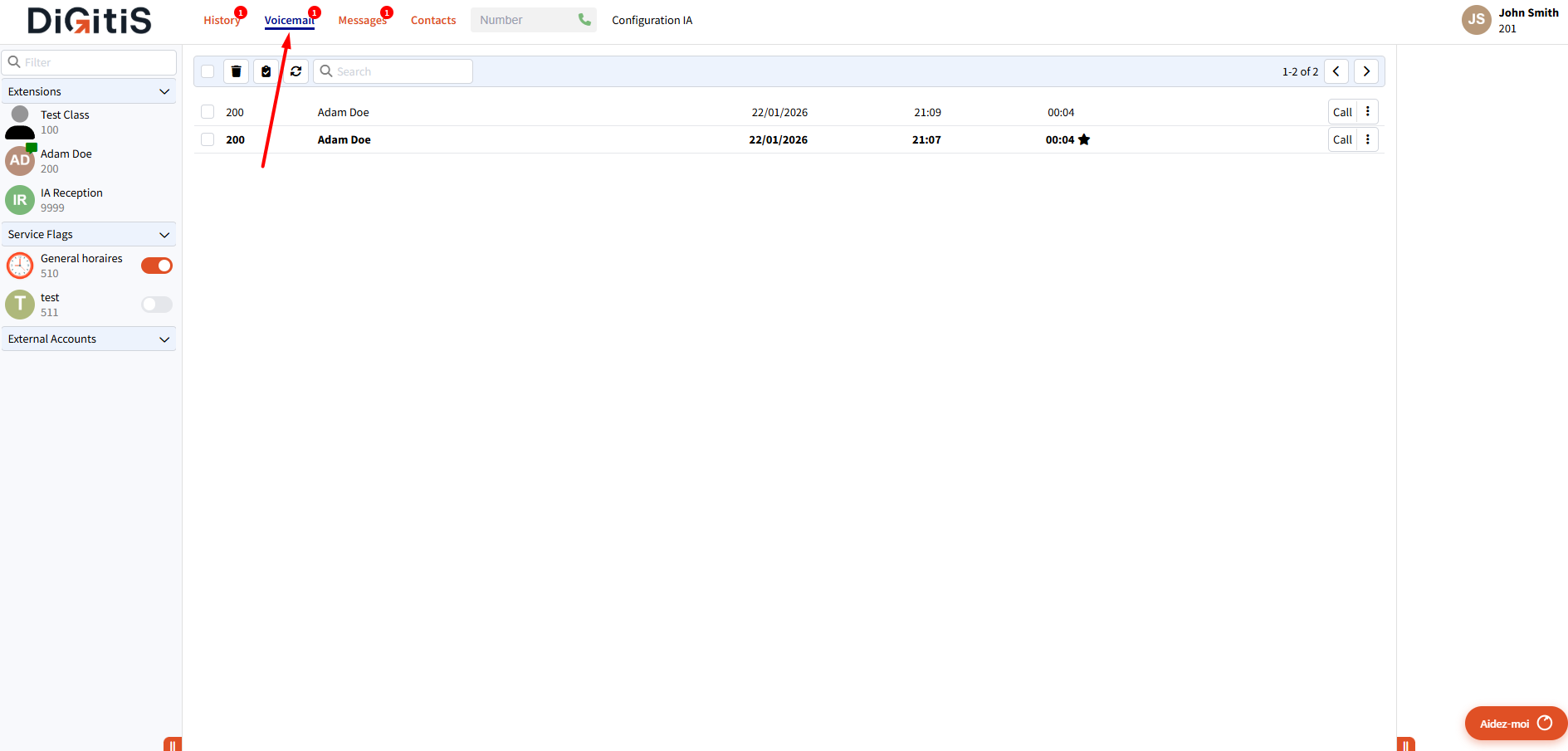
Task: Check the checkbox of the 21:09 voicemail row
Action: tap(207, 111)
